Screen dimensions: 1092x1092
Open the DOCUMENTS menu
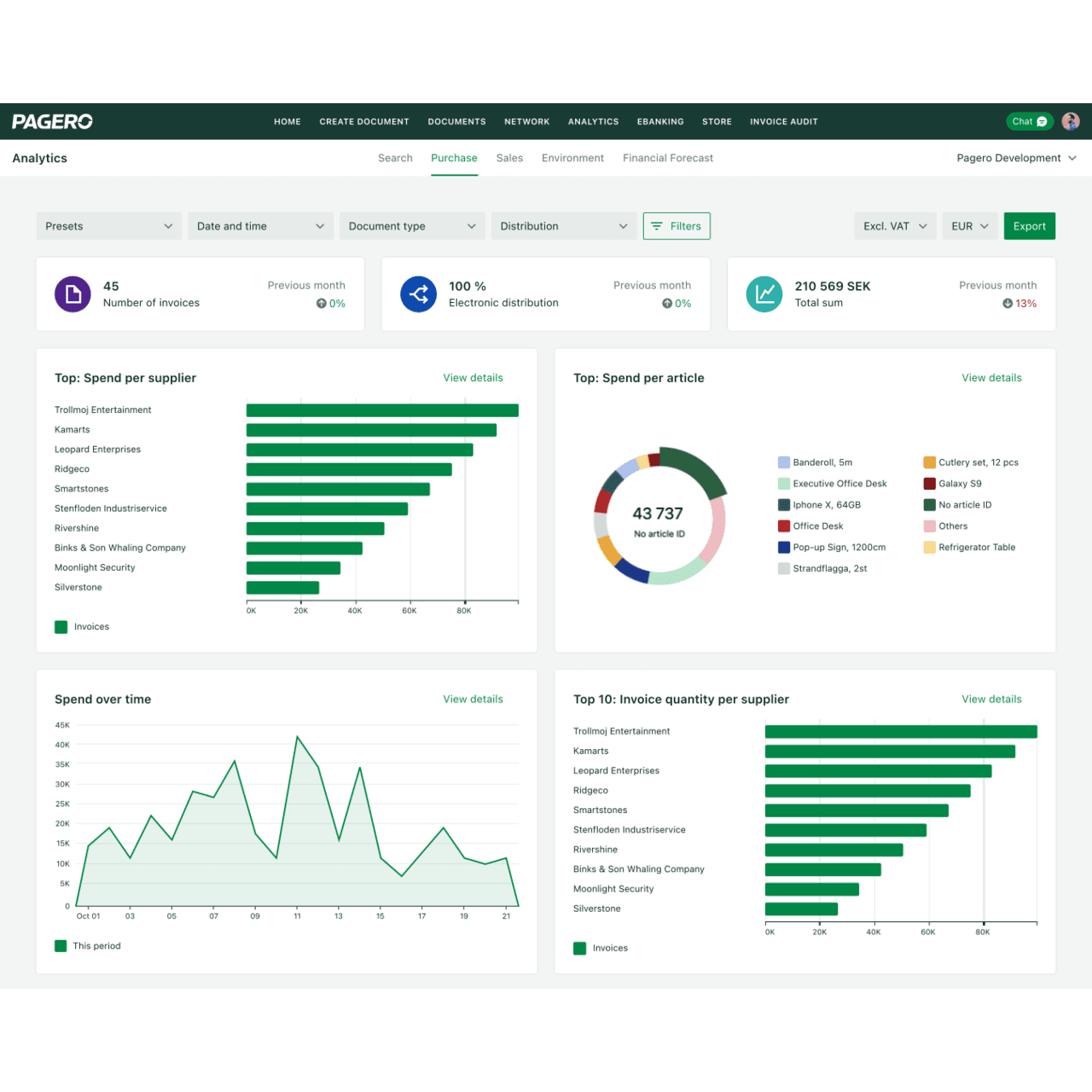456,122
